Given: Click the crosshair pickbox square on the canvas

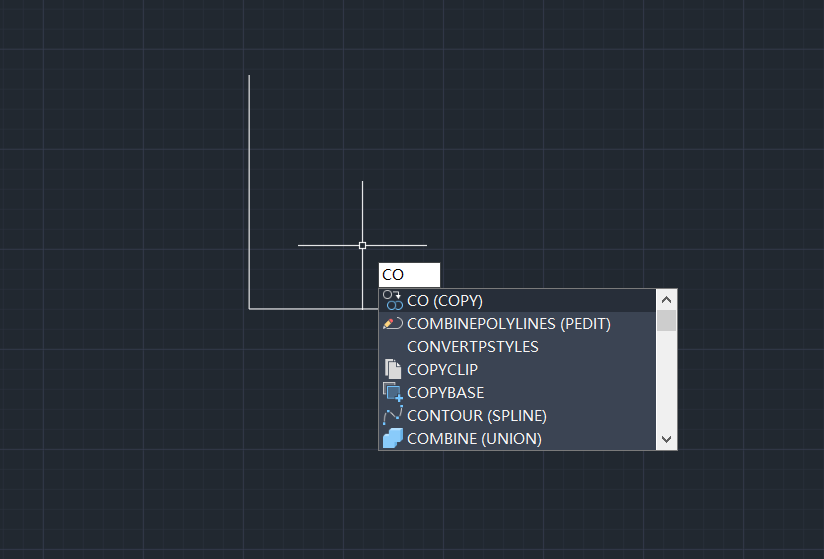Looking at the screenshot, I should (x=362, y=245).
